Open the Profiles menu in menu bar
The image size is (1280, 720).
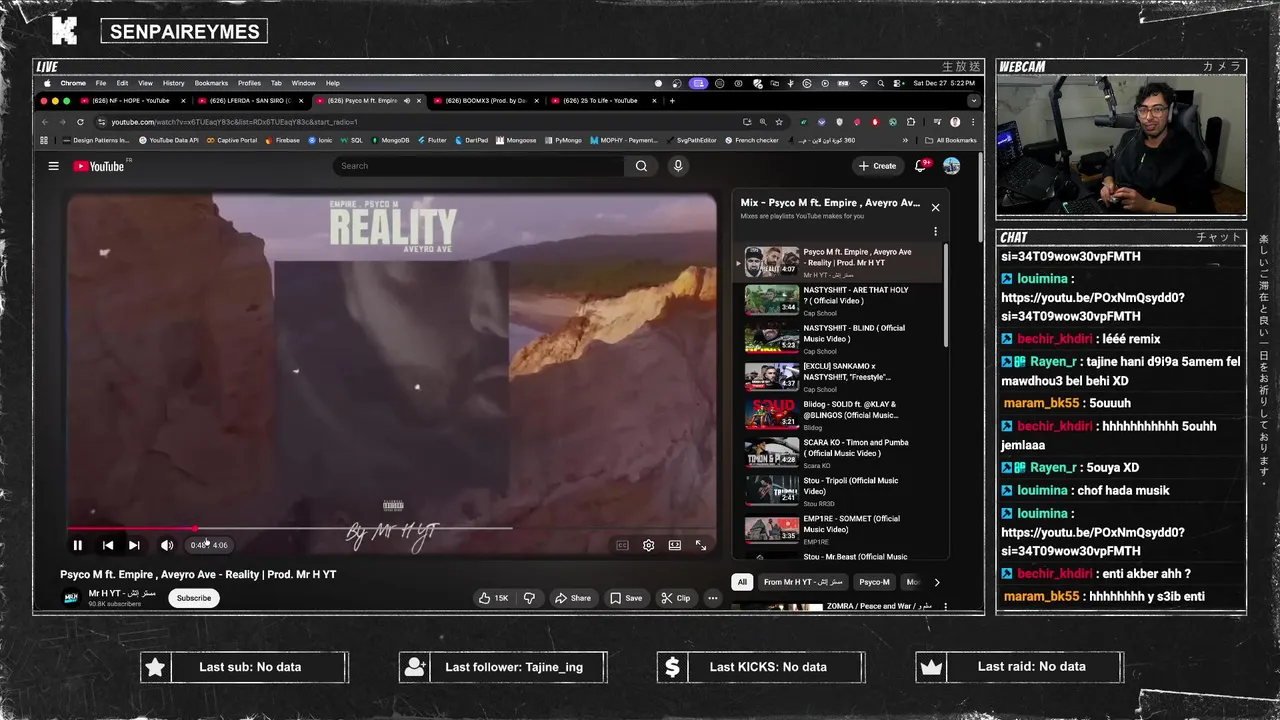(249, 83)
